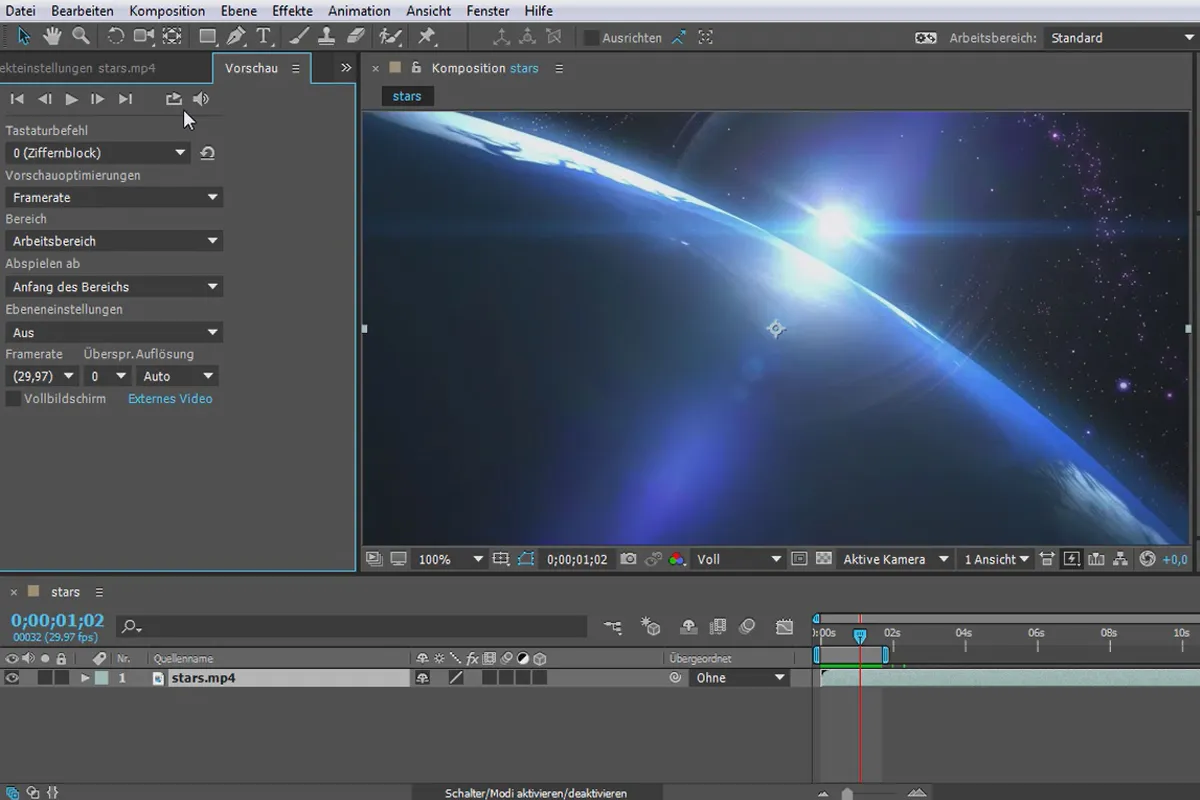Select the Pan Behind anchor point tool
Viewport: 1200px width, 800px height.
click(172, 37)
